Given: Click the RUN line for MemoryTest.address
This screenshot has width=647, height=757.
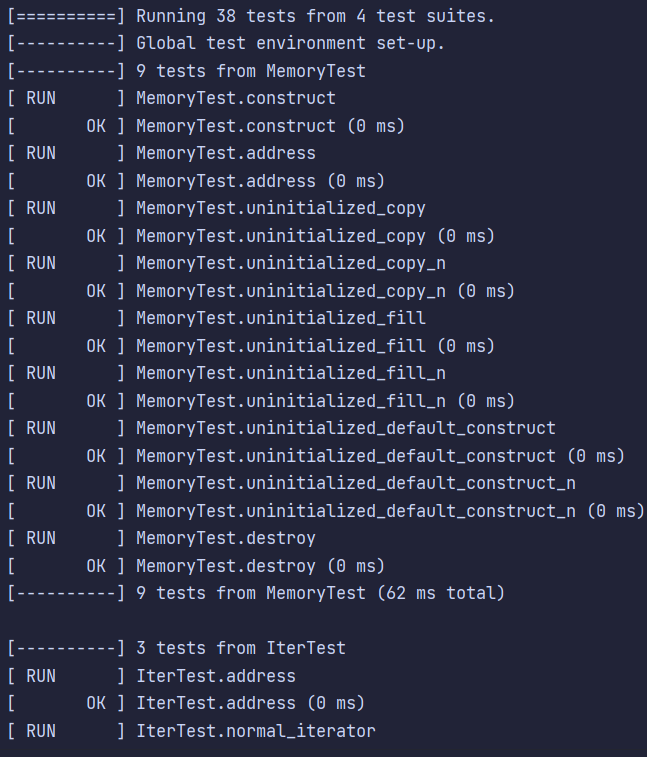Looking at the screenshot, I should [162, 154].
